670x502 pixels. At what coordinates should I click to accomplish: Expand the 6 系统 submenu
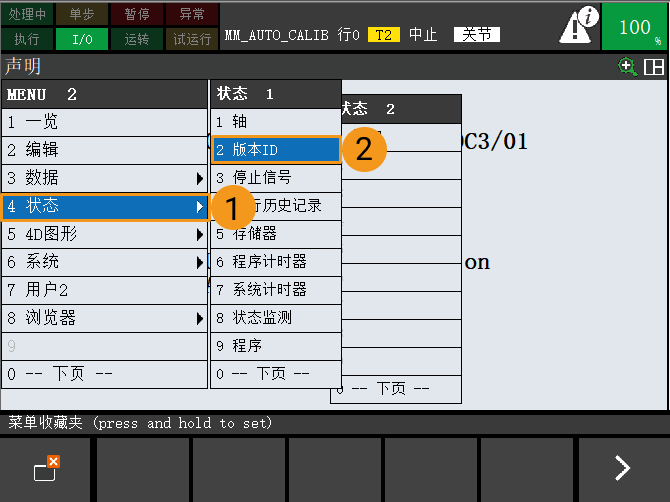coord(104,262)
